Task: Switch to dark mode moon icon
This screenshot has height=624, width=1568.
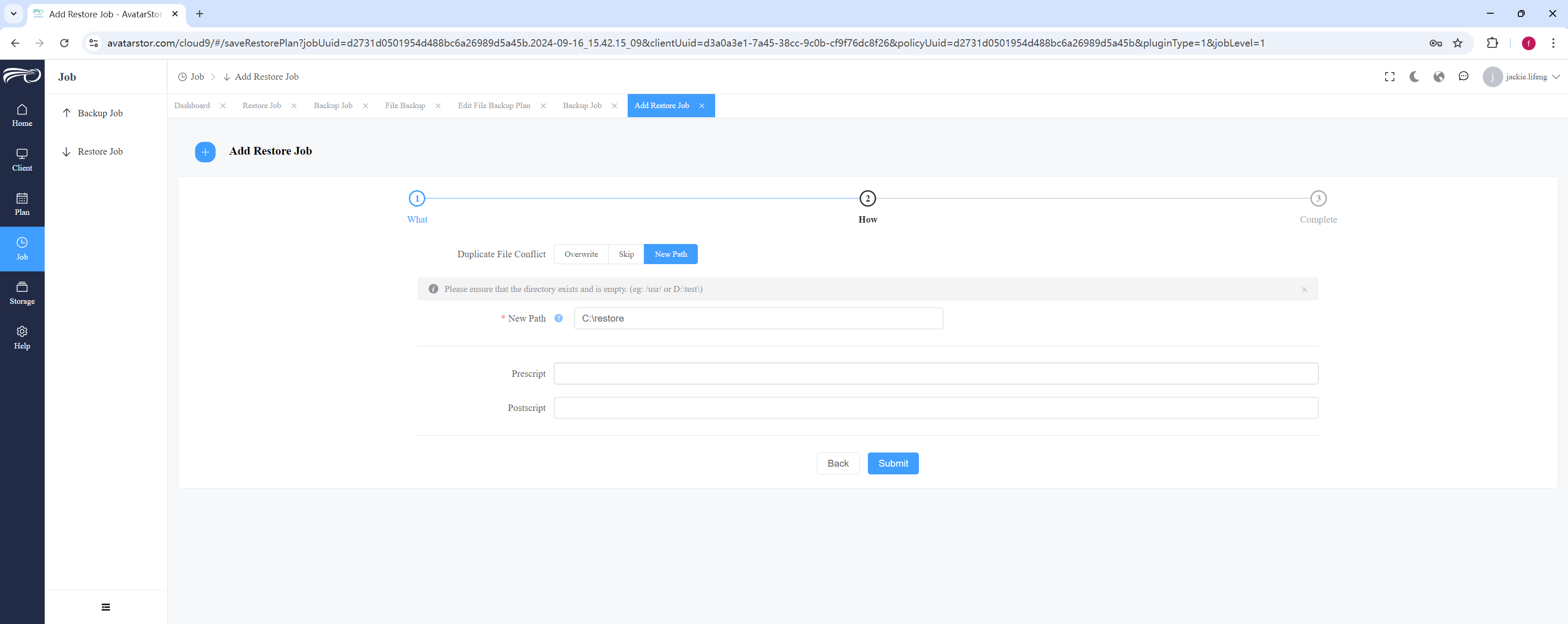Action: (1414, 77)
